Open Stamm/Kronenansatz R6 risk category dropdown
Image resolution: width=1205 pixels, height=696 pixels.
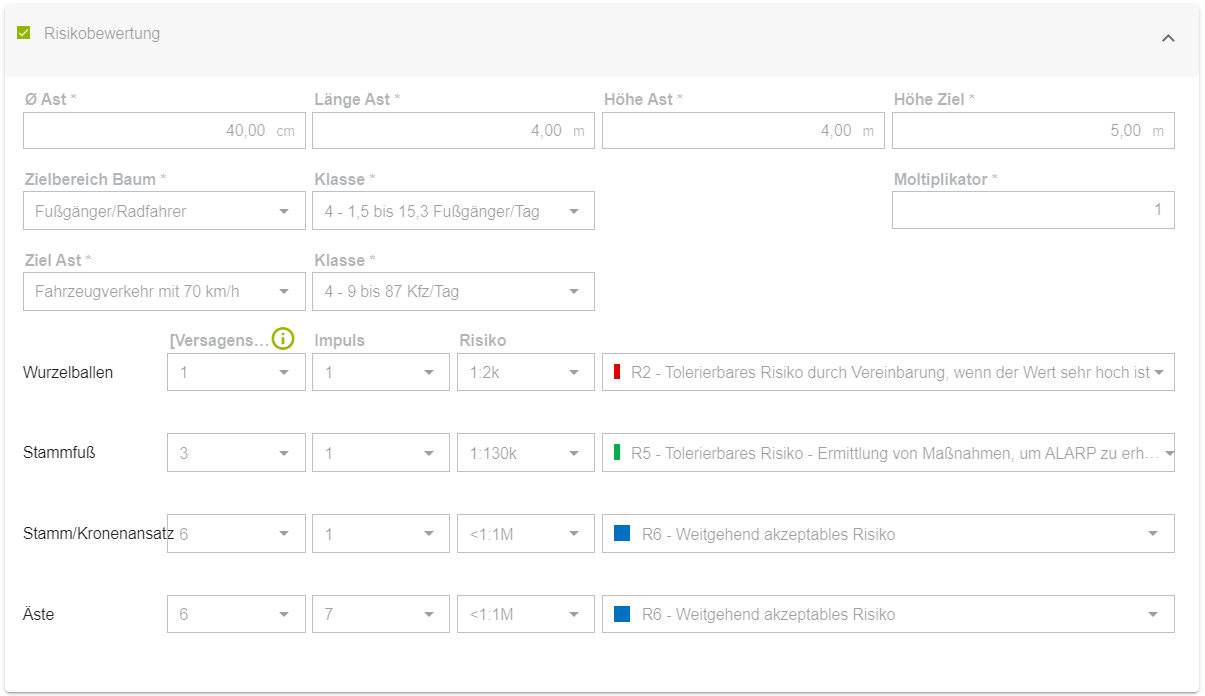point(888,534)
